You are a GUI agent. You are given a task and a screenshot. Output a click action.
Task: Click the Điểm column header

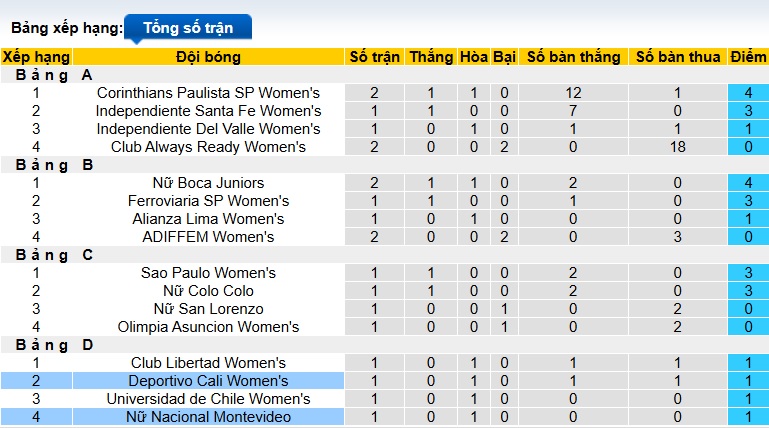pyautogui.click(x=748, y=57)
